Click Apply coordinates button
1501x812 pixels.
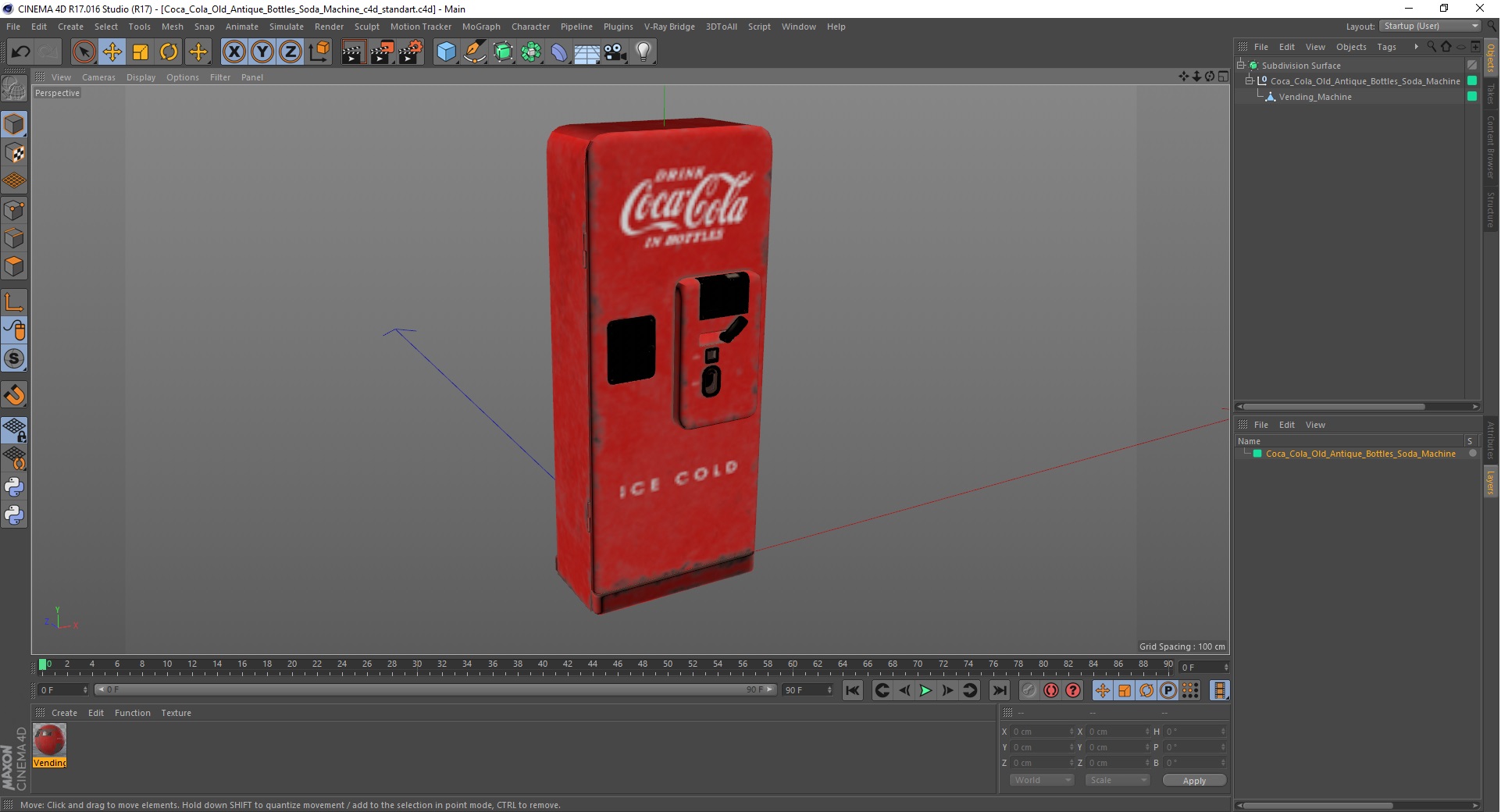pos(1194,781)
